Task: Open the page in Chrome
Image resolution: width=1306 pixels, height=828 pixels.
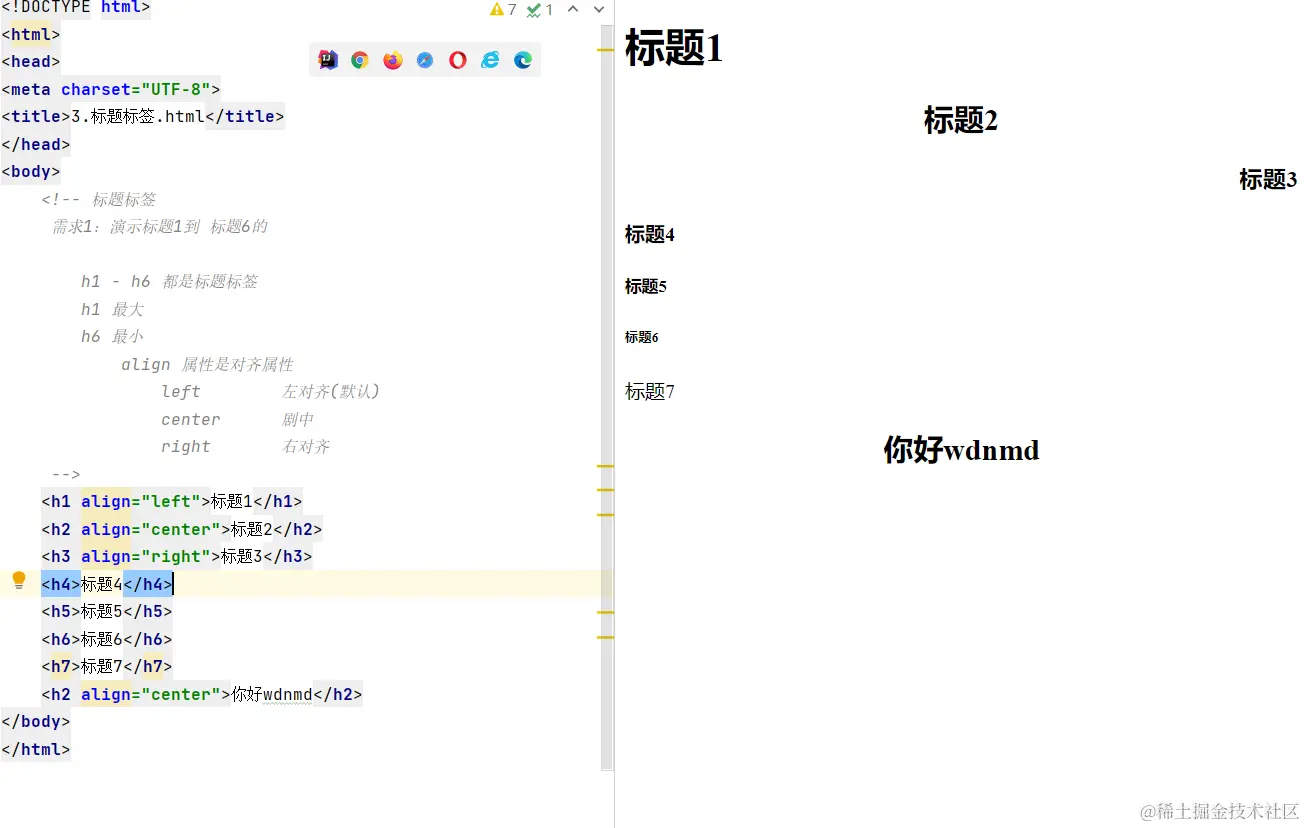Action: tap(360, 60)
